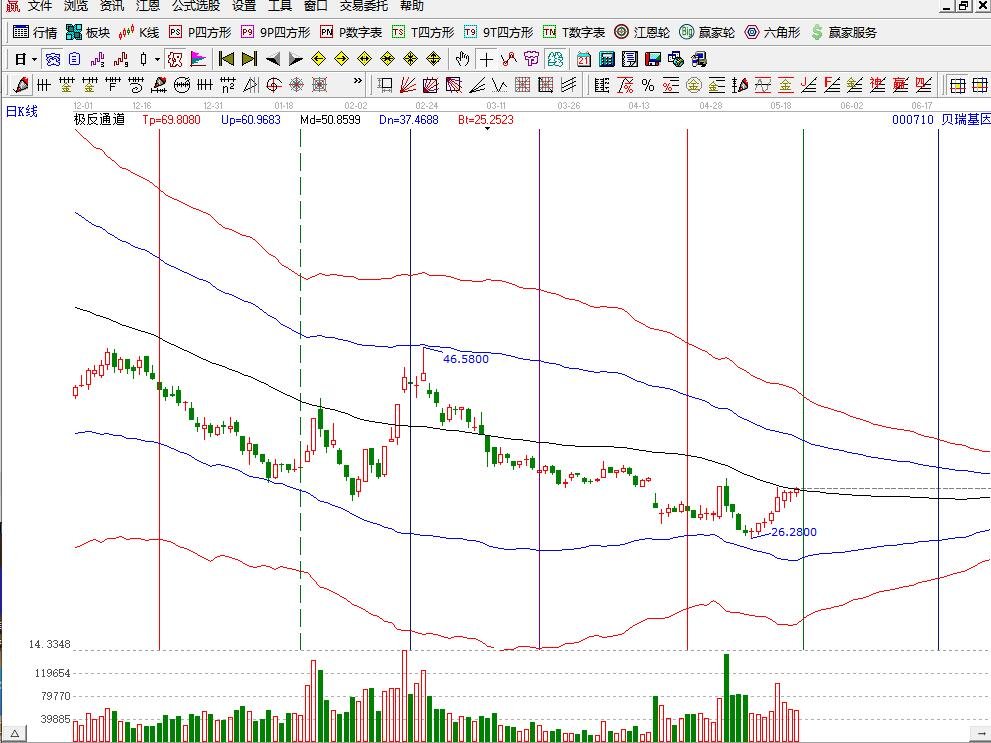Expand drawing toolbar overflow chevron
Screen dimensions: 991x743
(358, 81)
